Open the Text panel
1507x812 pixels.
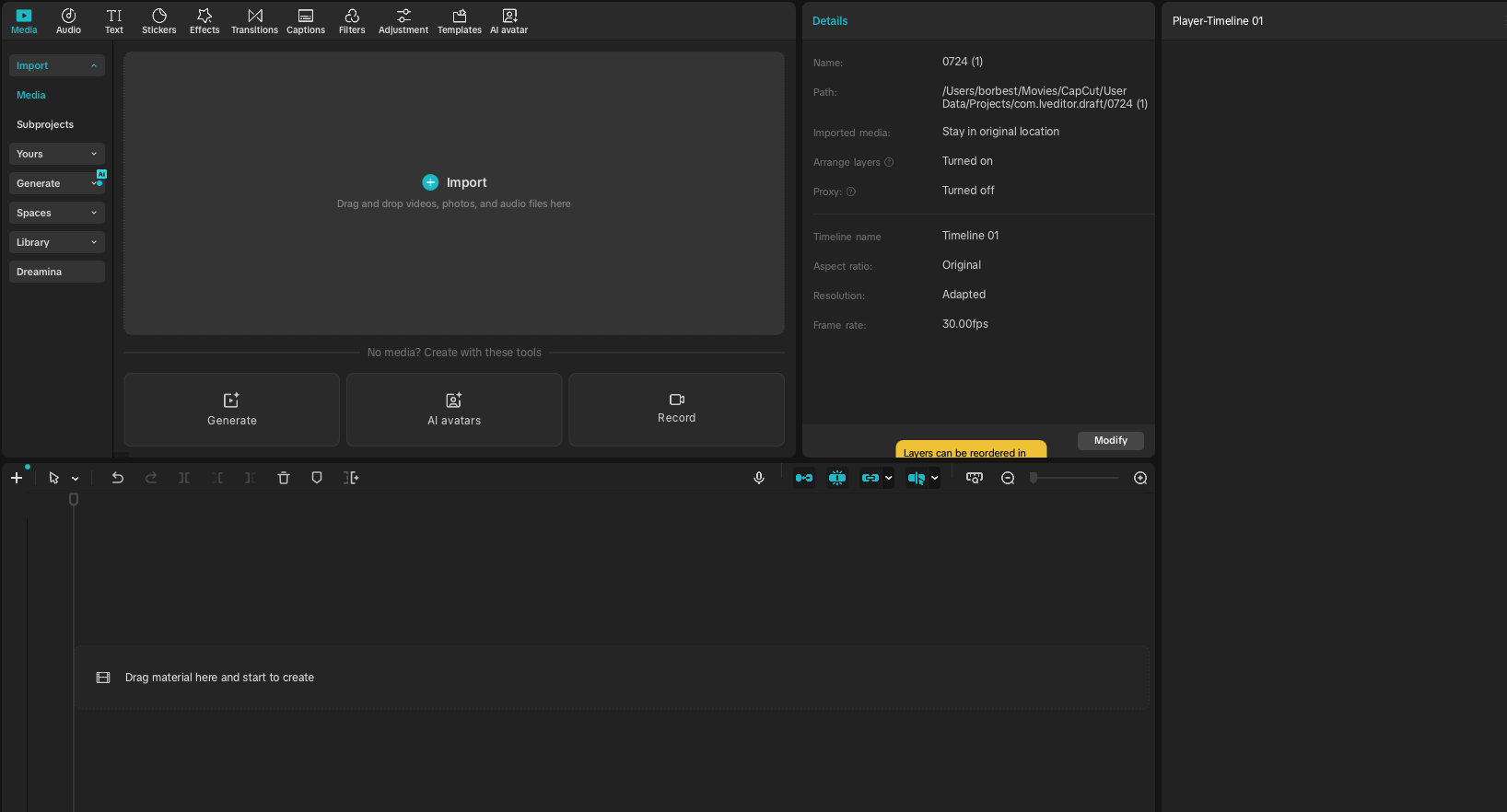pos(114,21)
